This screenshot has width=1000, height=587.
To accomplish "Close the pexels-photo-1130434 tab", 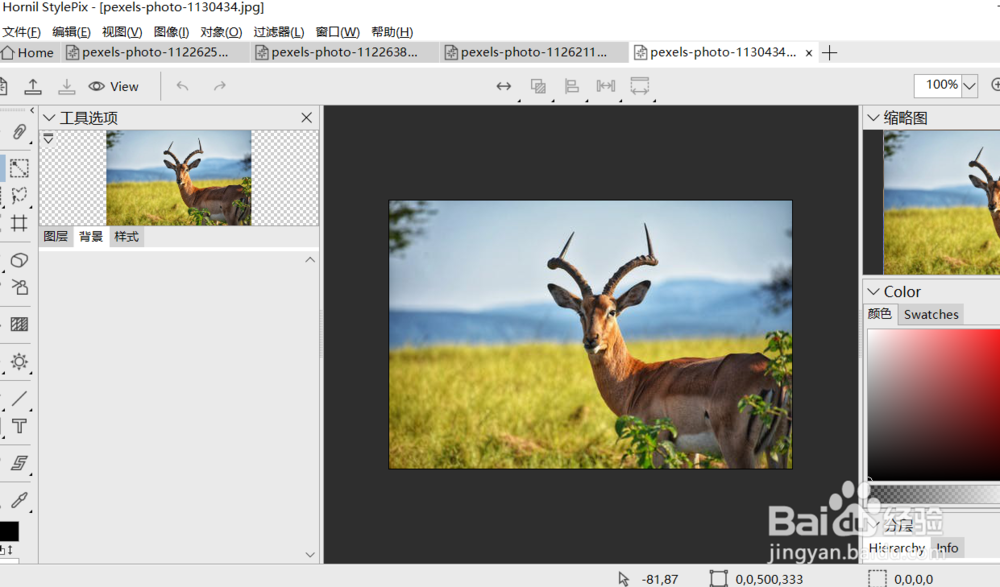I will [x=809, y=53].
